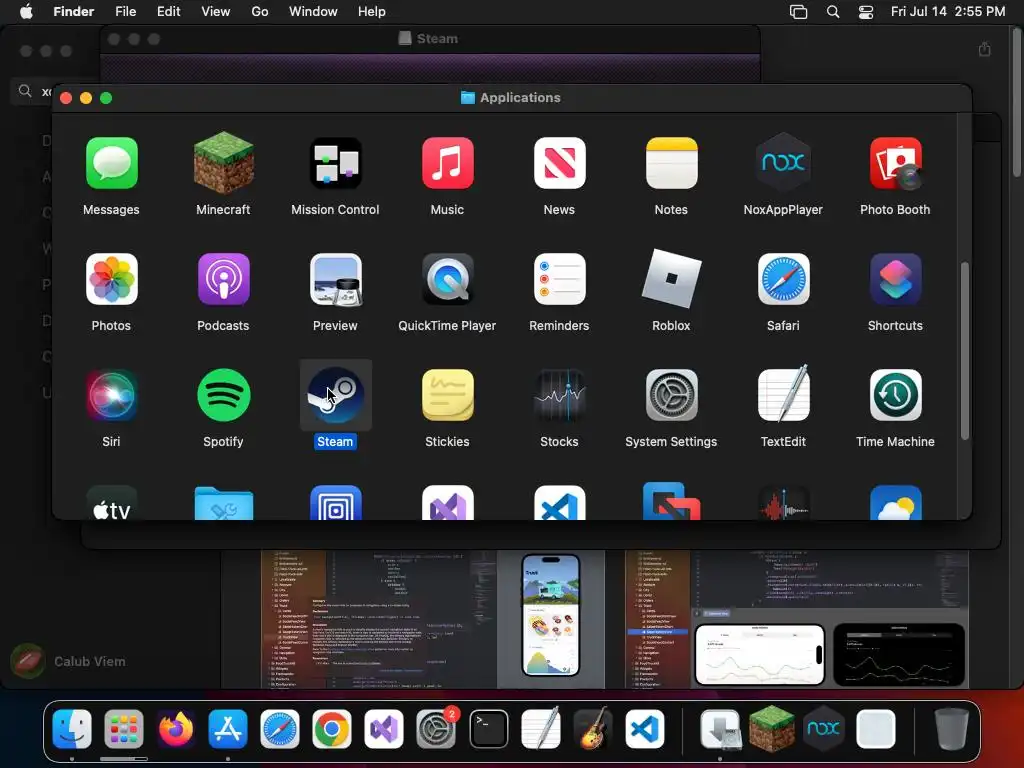This screenshot has height=768, width=1024.
Task: Select the Photo Booth app icon
Action: pyautogui.click(x=895, y=163)
